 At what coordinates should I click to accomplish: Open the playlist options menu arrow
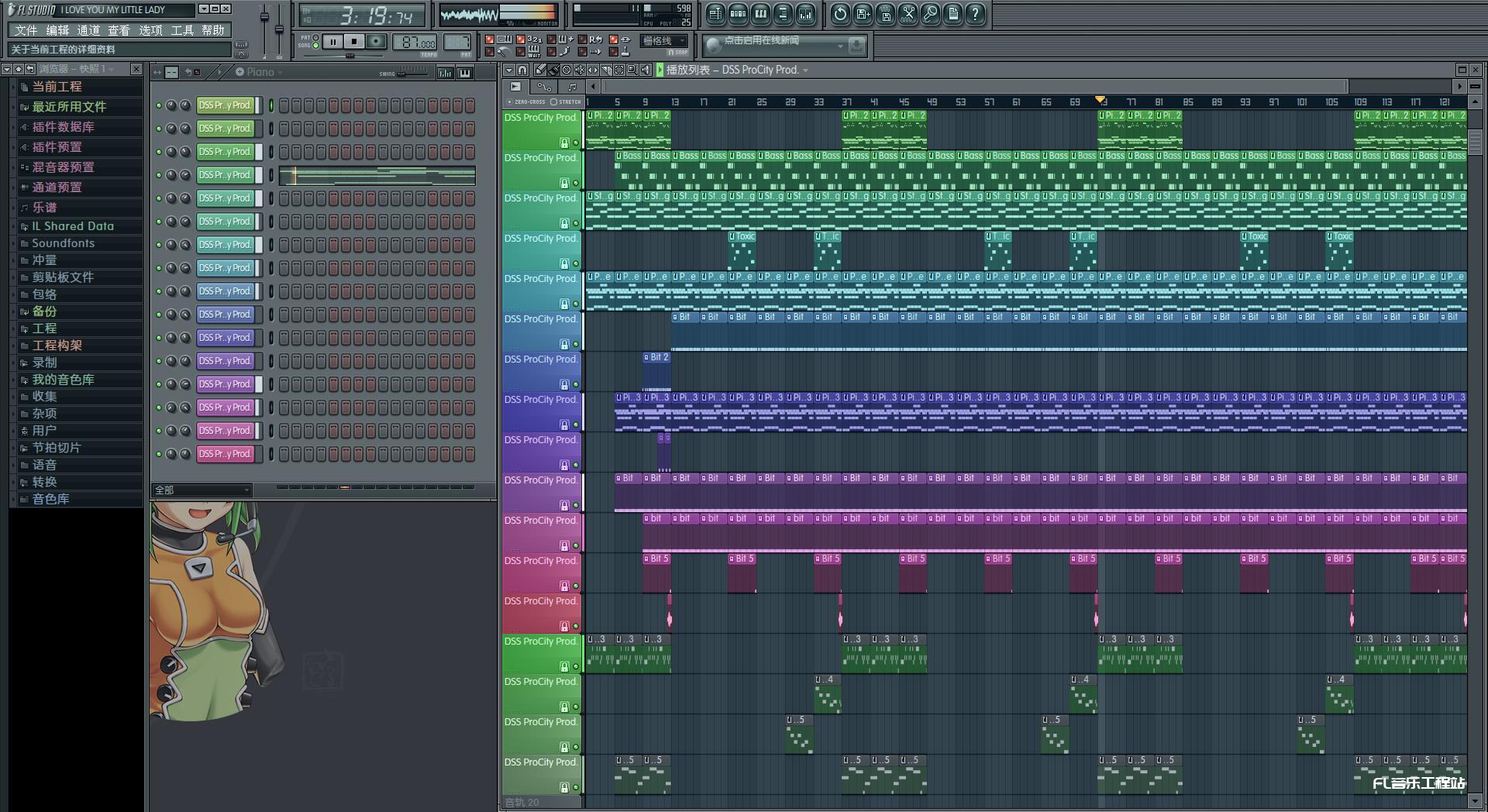[x=508, y=70]
